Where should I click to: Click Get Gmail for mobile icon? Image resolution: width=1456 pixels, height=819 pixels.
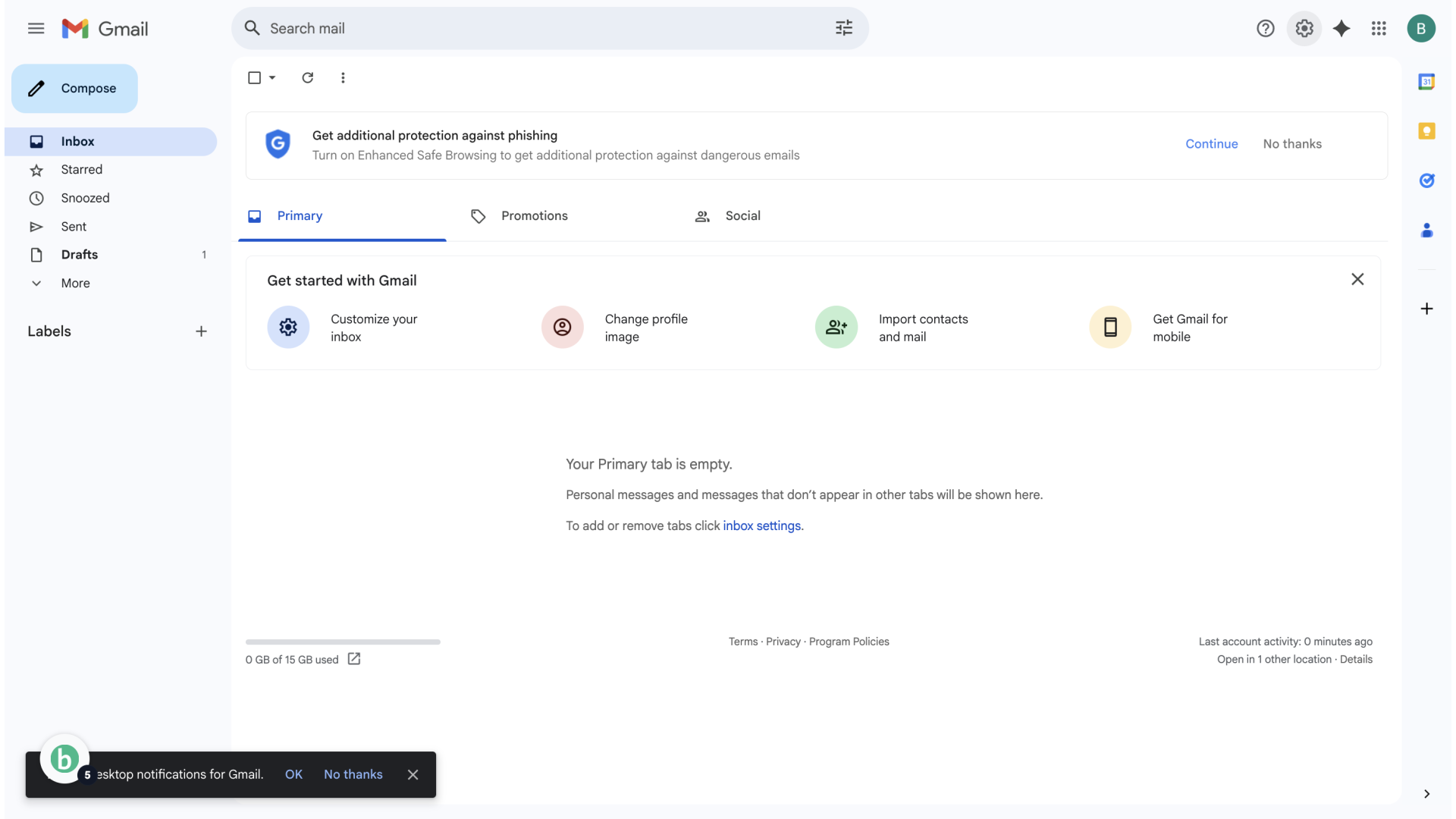coord(1110,327)
